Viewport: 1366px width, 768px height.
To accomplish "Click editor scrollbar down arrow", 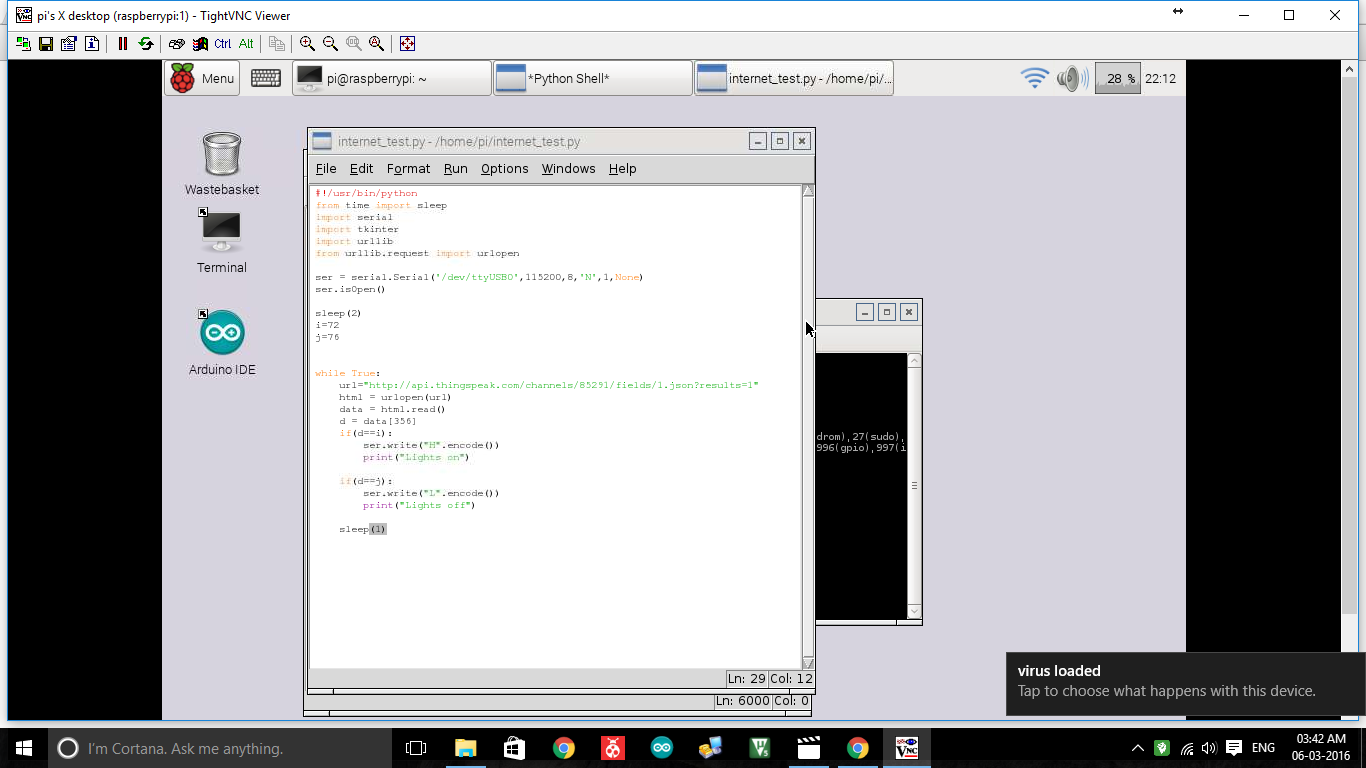I will pyautogui.click(x=808, y=663).
